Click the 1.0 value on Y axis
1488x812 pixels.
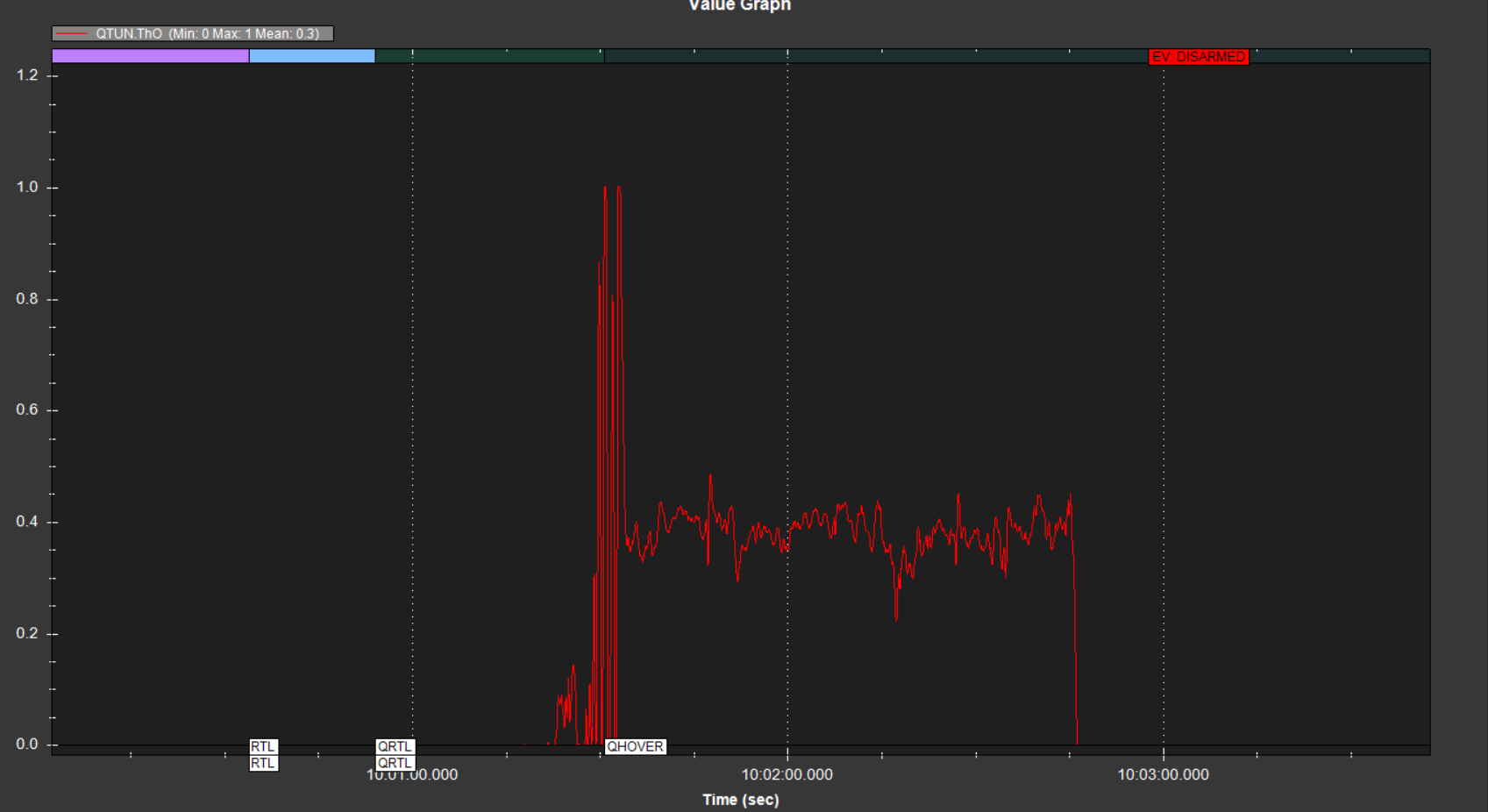coord(27,188)
